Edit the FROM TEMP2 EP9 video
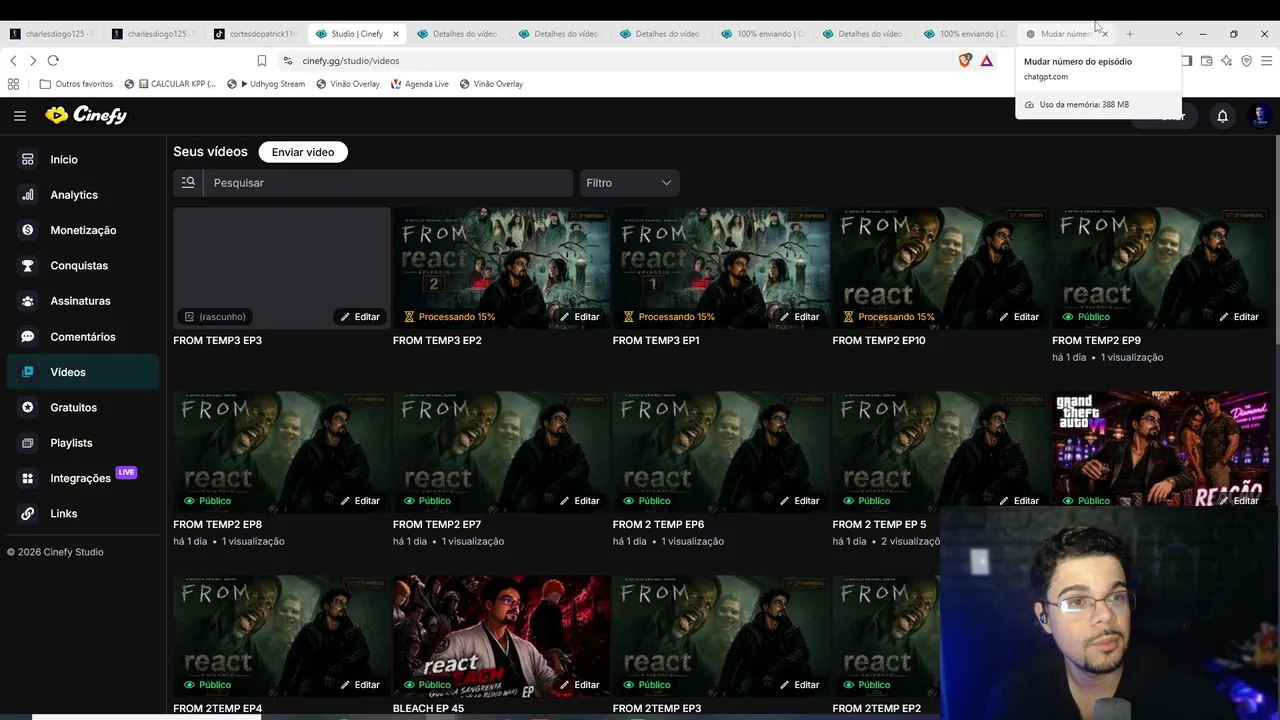The image size is (1280, 720). pos(1239,317)
